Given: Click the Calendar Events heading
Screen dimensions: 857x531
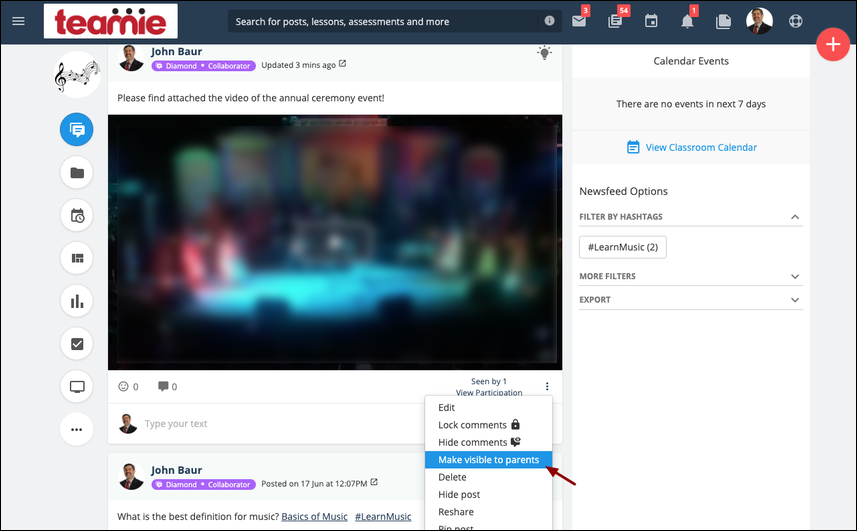Looking at the screenshot, I should click(x=691, y=61).
